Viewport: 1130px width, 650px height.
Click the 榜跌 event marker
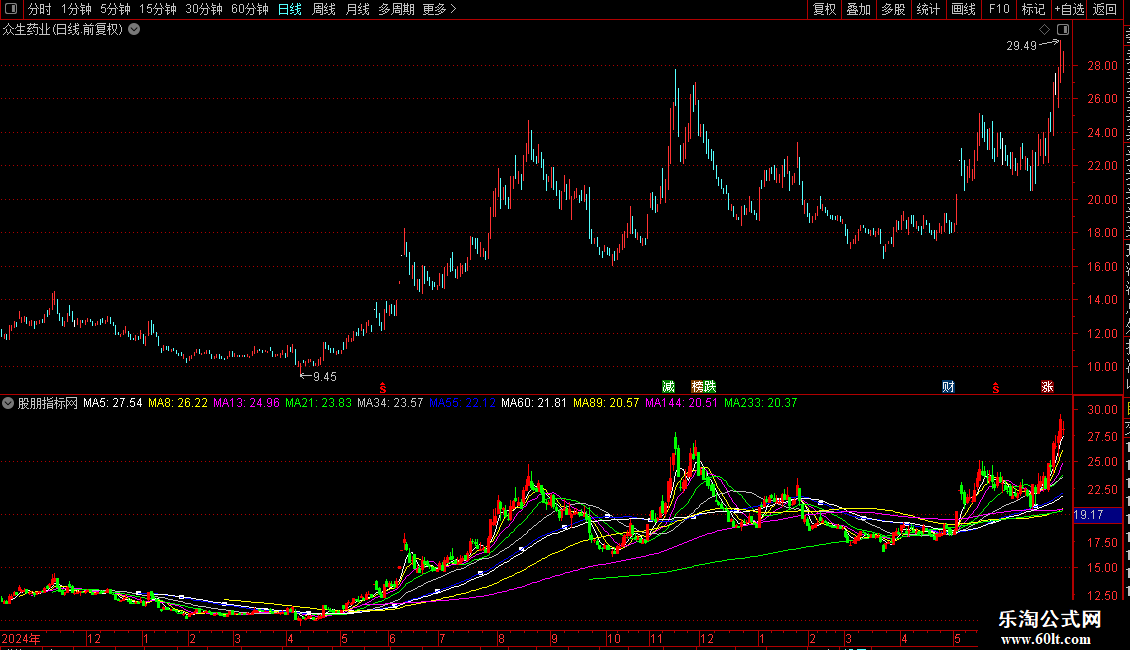point(703,387)
